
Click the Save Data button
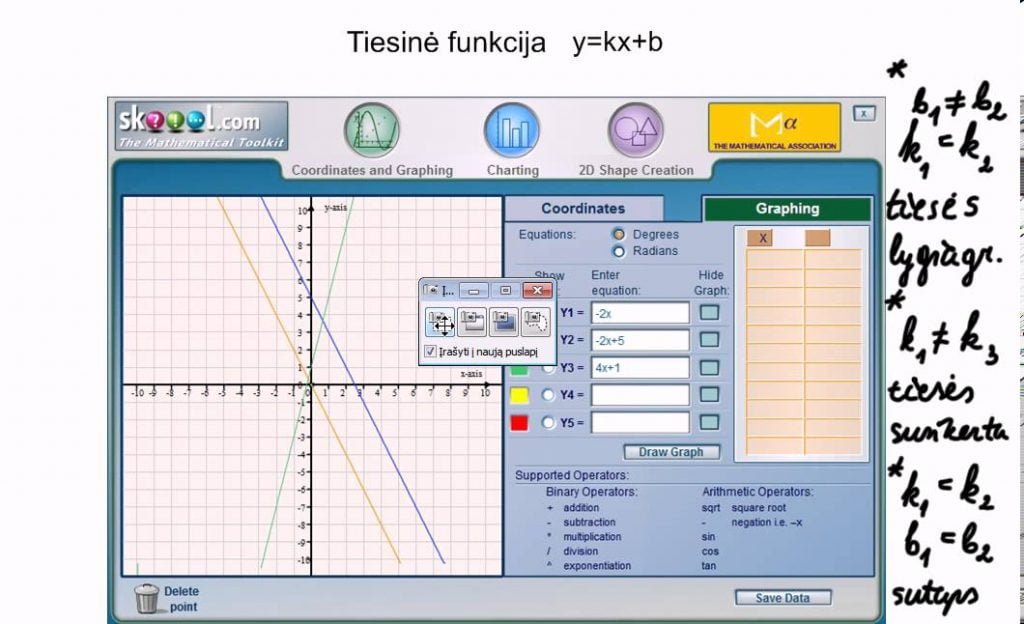[x=782, y=598]
